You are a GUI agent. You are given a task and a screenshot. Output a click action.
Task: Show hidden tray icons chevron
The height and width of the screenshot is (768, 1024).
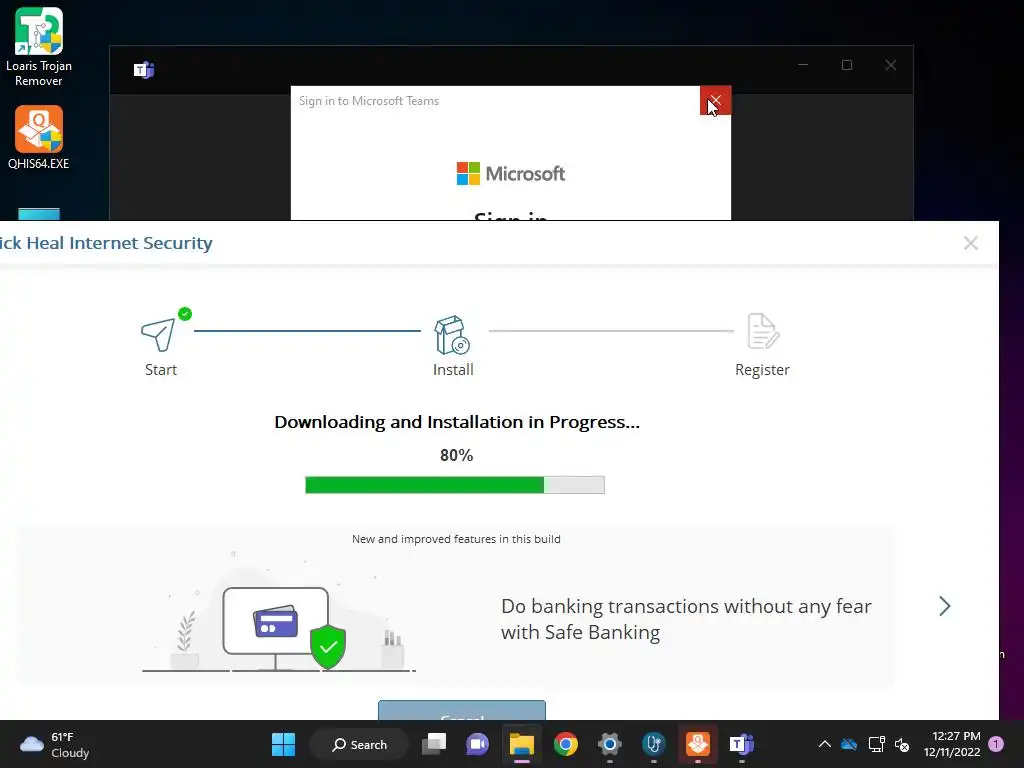825,744
